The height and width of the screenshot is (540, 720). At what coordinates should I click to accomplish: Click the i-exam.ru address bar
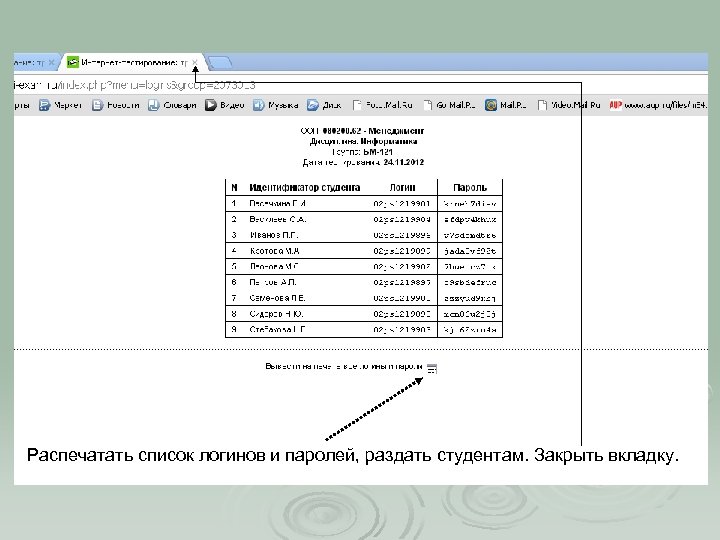tap(360, 85)
